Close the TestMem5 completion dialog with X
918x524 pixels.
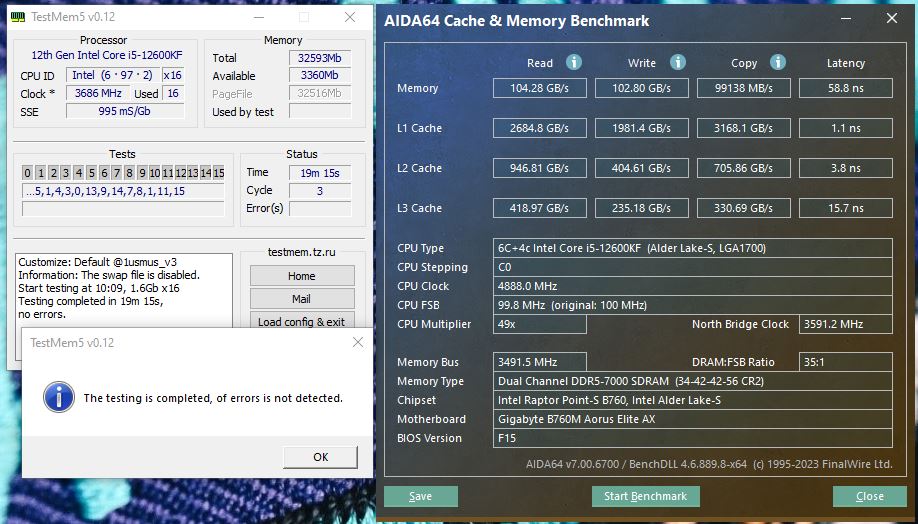358,343
